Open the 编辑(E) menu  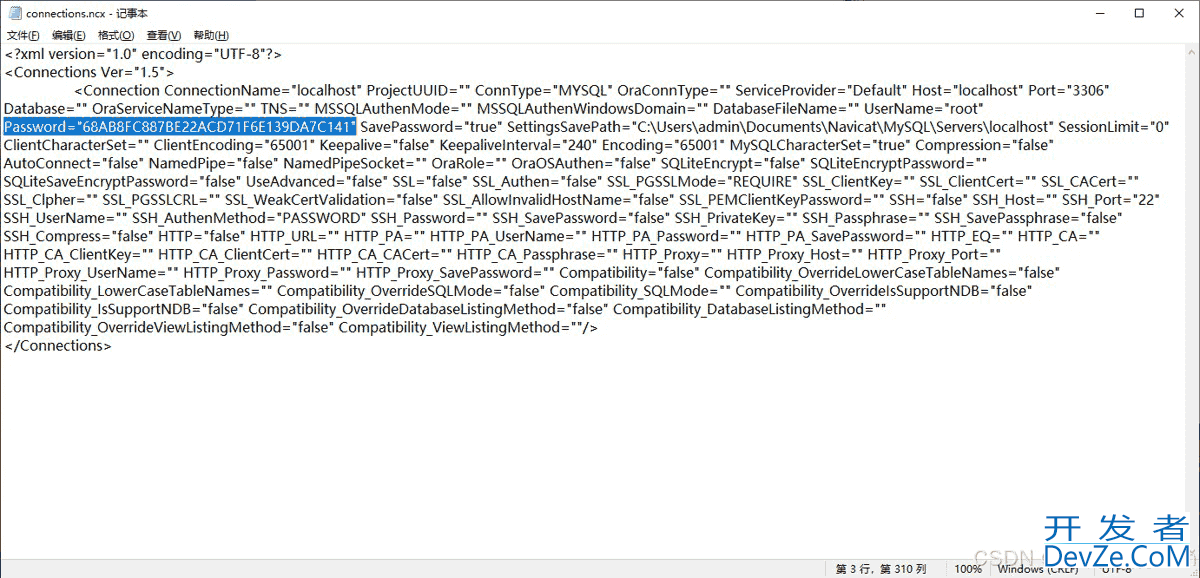coord(69,35)
